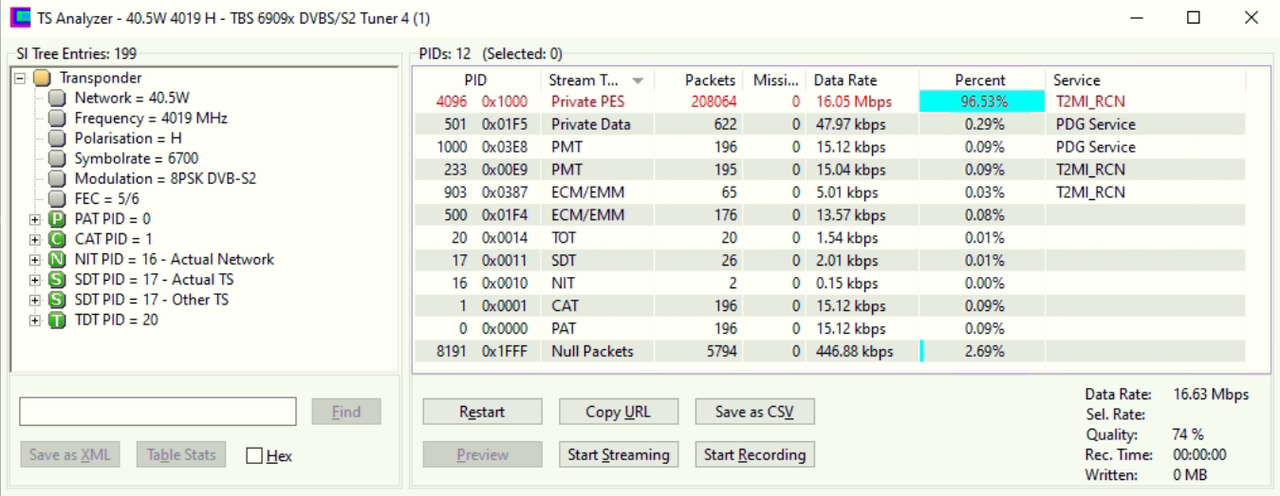
Task: Select the PMT row with PID 233
Action: pyautogui.click(x=830, y=170)
